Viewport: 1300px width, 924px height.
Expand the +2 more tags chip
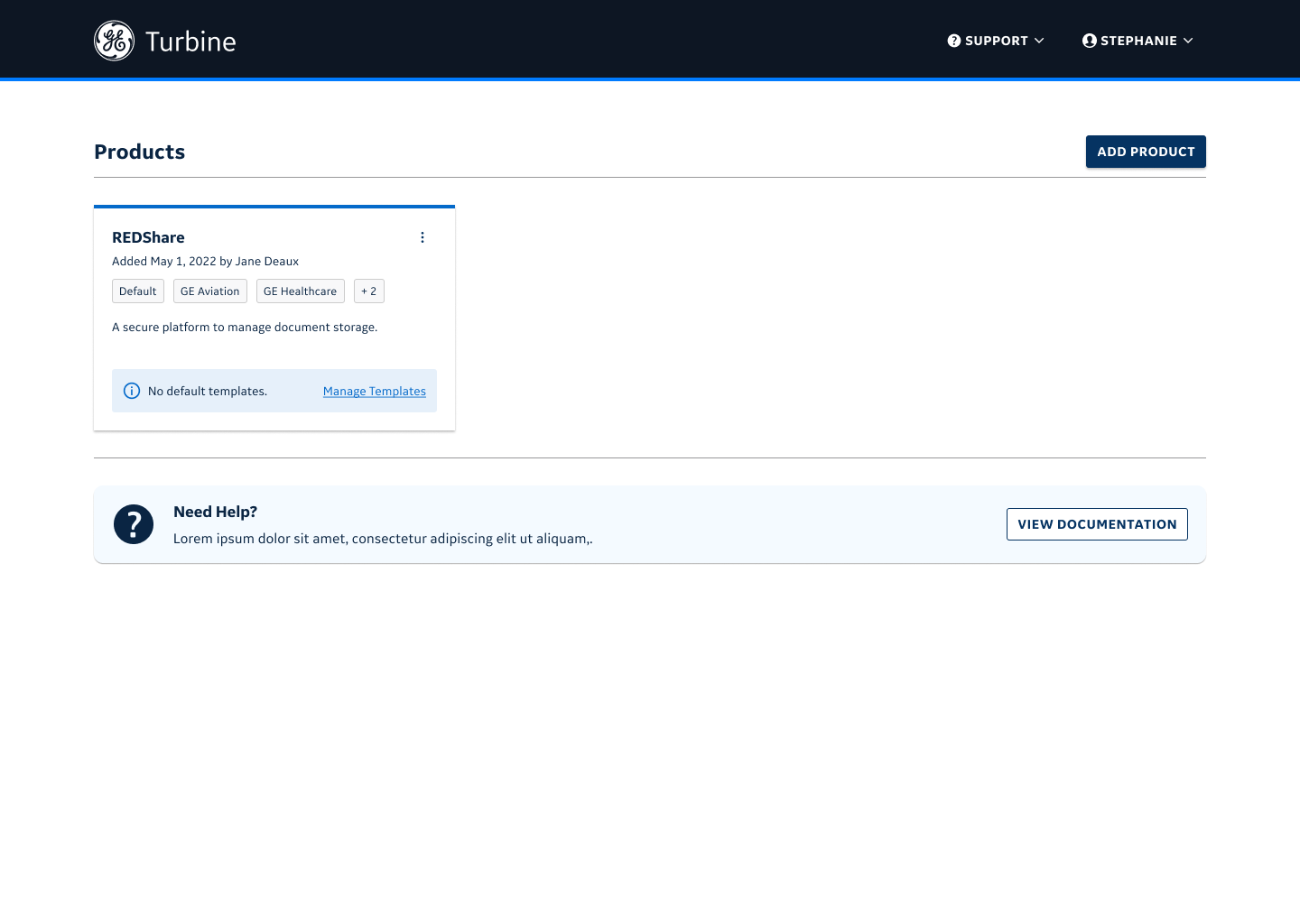click(x=368, y=291)
